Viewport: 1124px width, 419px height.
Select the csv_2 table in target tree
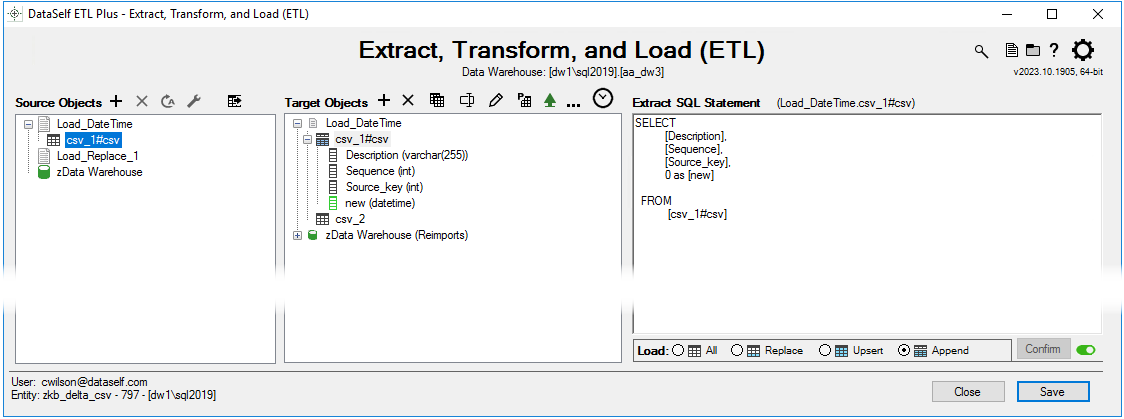350,219
